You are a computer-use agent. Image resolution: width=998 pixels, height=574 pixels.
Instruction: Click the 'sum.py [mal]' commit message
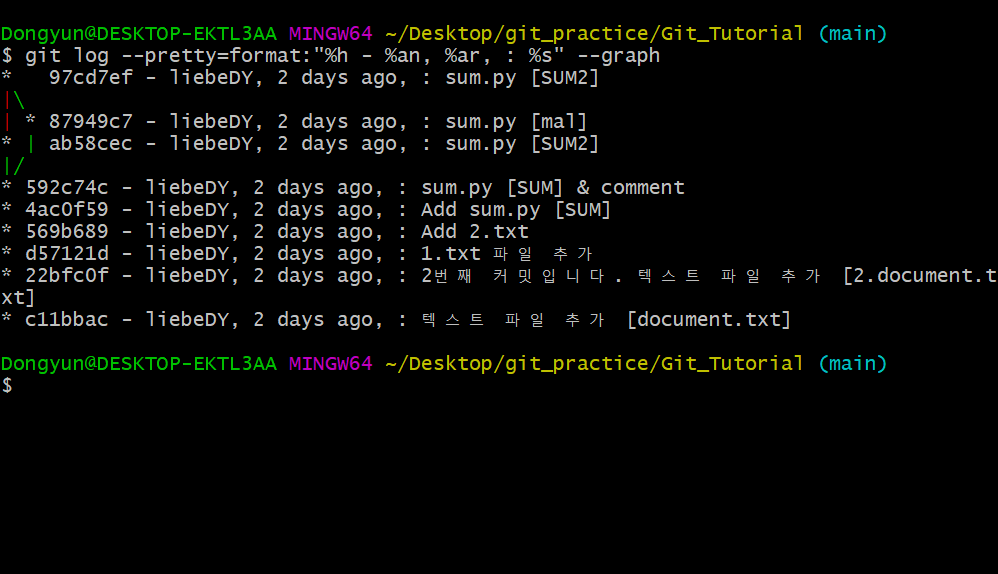(516, 122)
